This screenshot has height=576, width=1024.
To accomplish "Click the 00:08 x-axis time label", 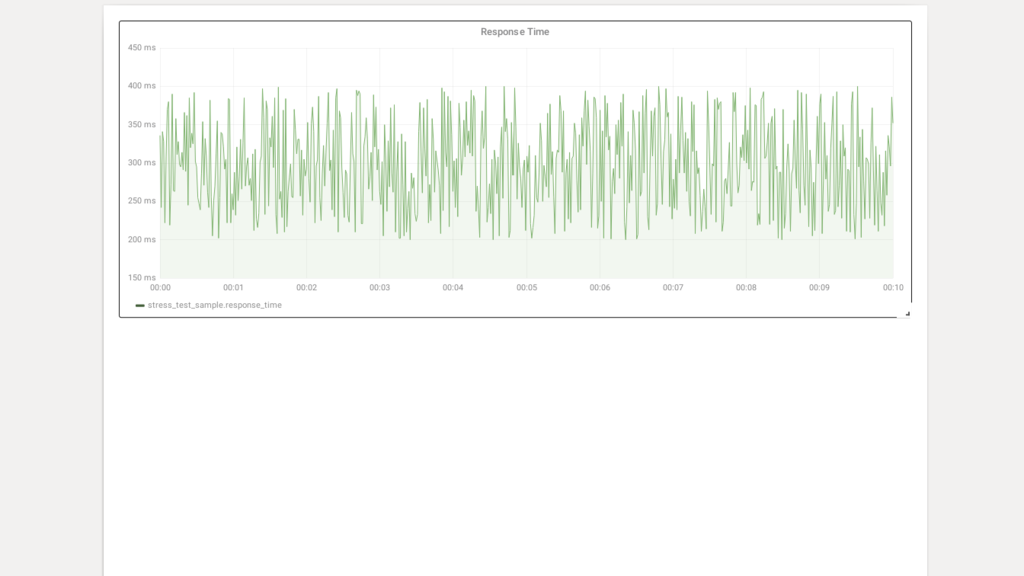I will click(746, 287).
